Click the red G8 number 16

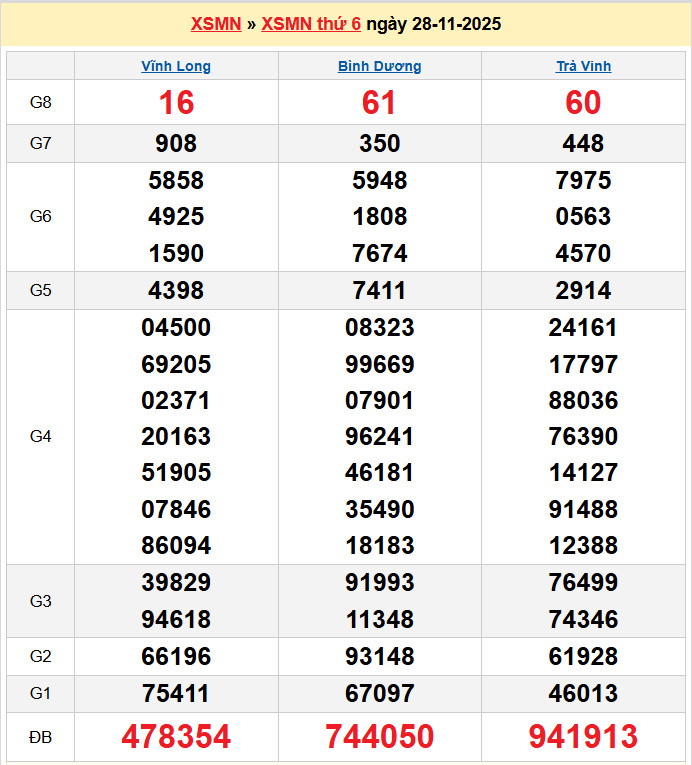click(x=176, y=102)
